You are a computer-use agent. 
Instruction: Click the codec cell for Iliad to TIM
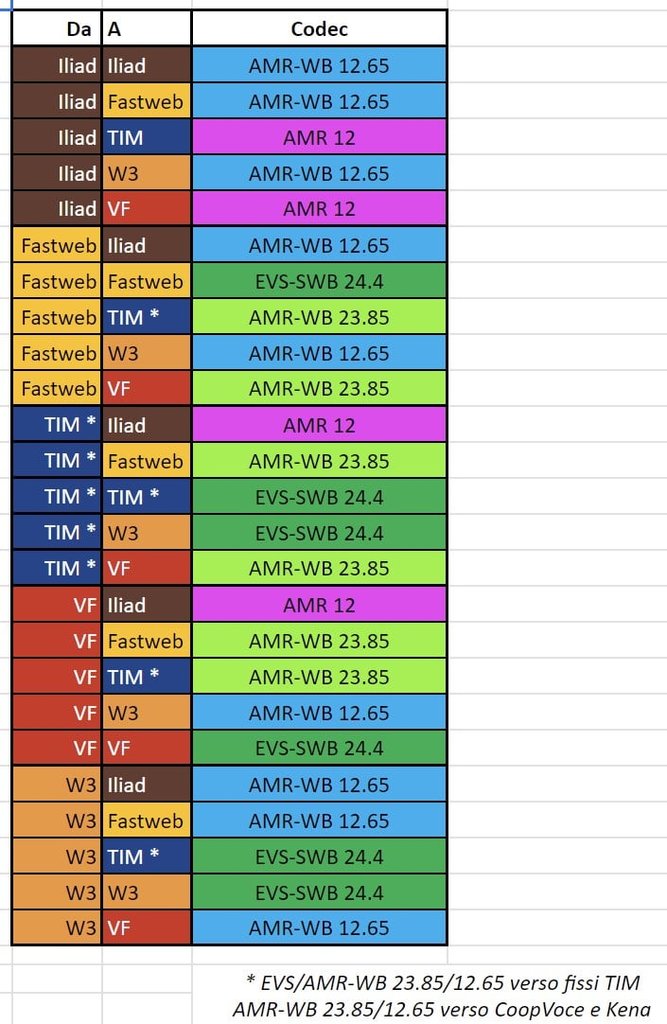(319, 137)
